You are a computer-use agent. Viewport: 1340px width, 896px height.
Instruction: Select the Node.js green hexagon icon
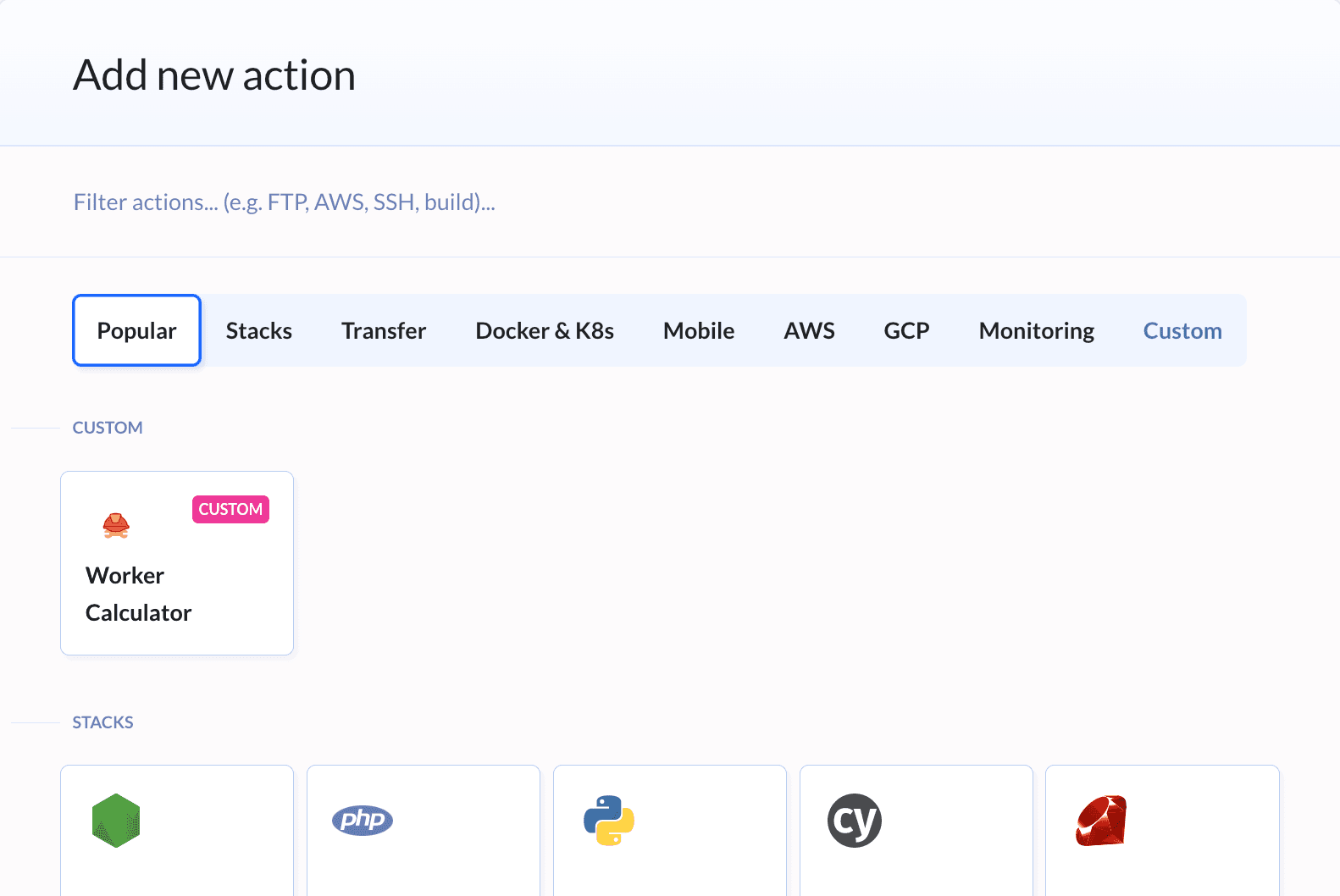tap(116, 821)
